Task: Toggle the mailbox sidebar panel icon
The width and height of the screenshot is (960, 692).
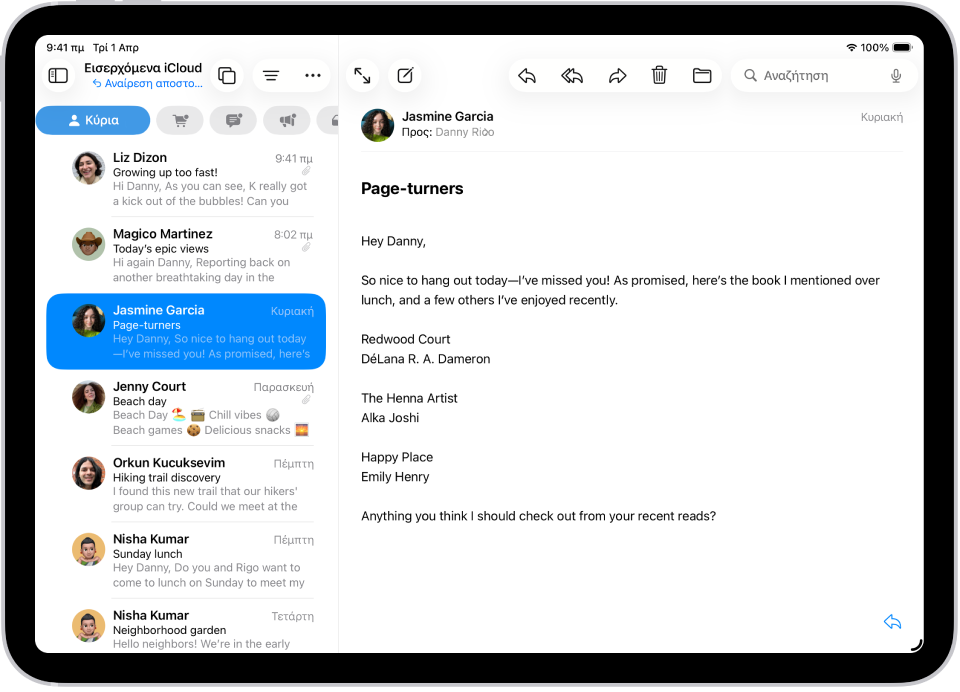Action: click(58, 76)
